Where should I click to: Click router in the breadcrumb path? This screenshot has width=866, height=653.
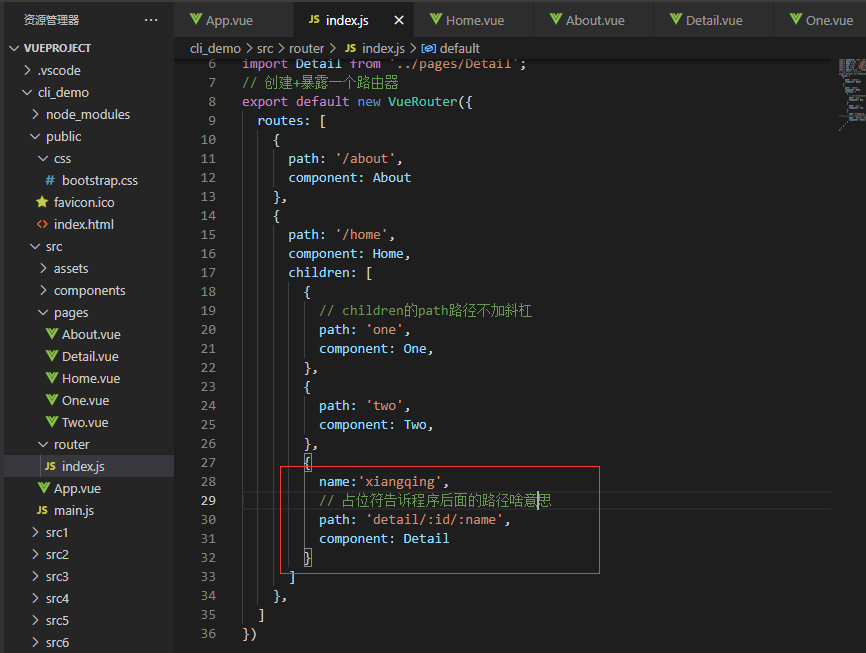(307, 49)
